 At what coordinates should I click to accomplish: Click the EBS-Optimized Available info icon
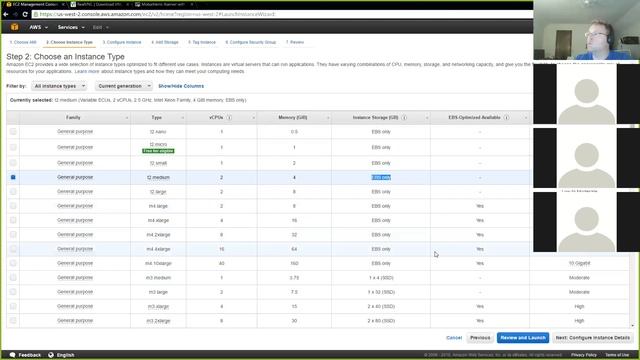[x=506, y=118]
